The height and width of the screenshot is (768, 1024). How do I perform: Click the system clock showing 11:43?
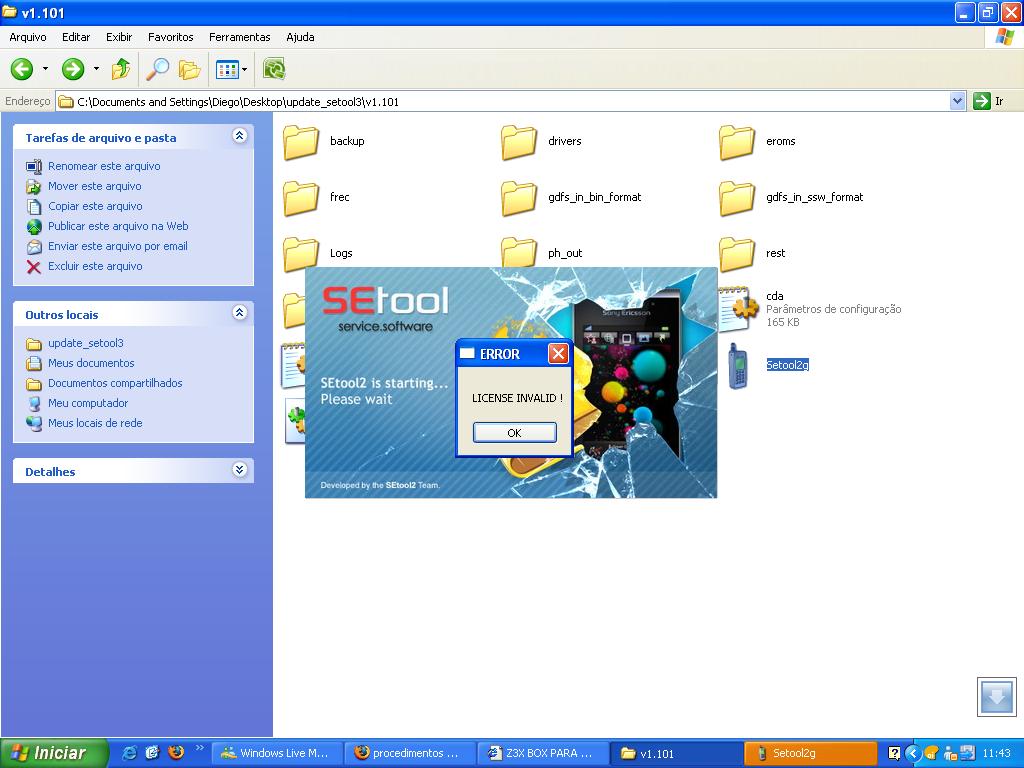pos(997,753)
